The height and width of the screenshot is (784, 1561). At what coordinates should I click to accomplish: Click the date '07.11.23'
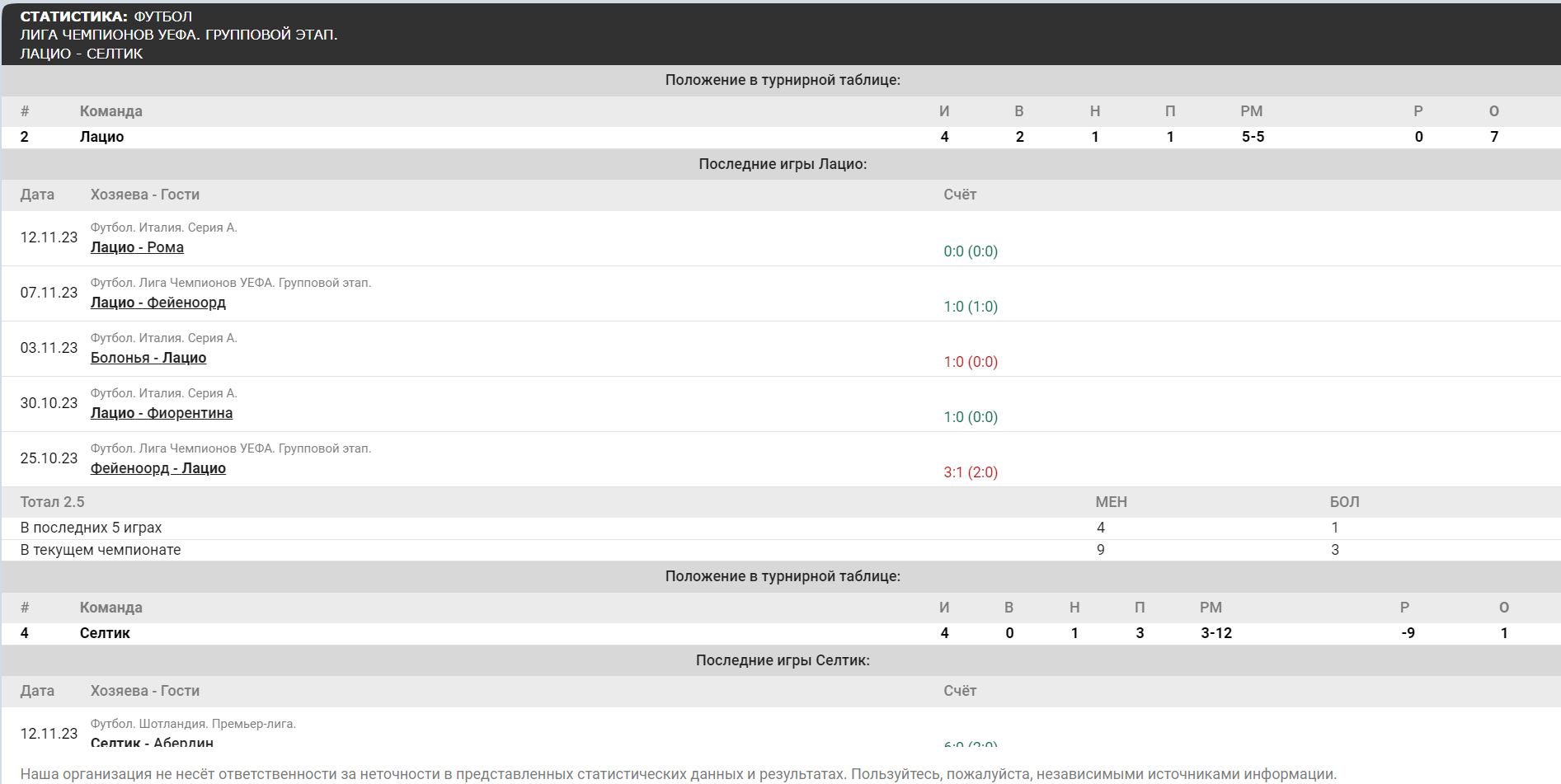tap(49, 293)
